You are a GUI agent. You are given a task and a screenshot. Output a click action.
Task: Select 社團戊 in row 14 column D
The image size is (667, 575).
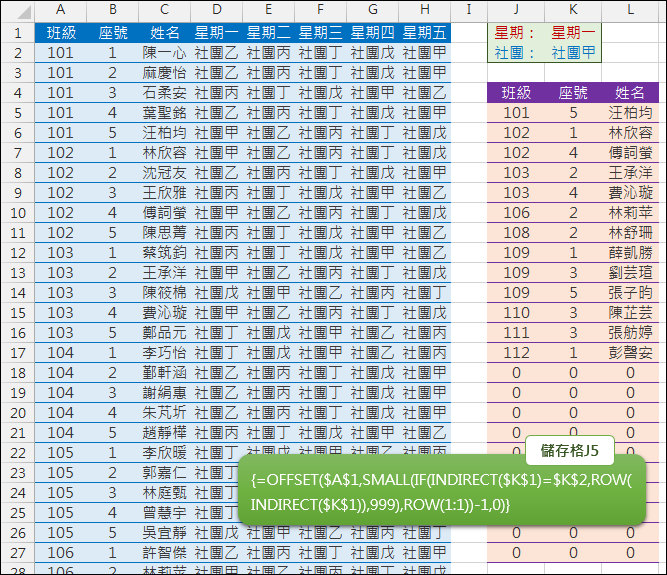tap(217, 293)
